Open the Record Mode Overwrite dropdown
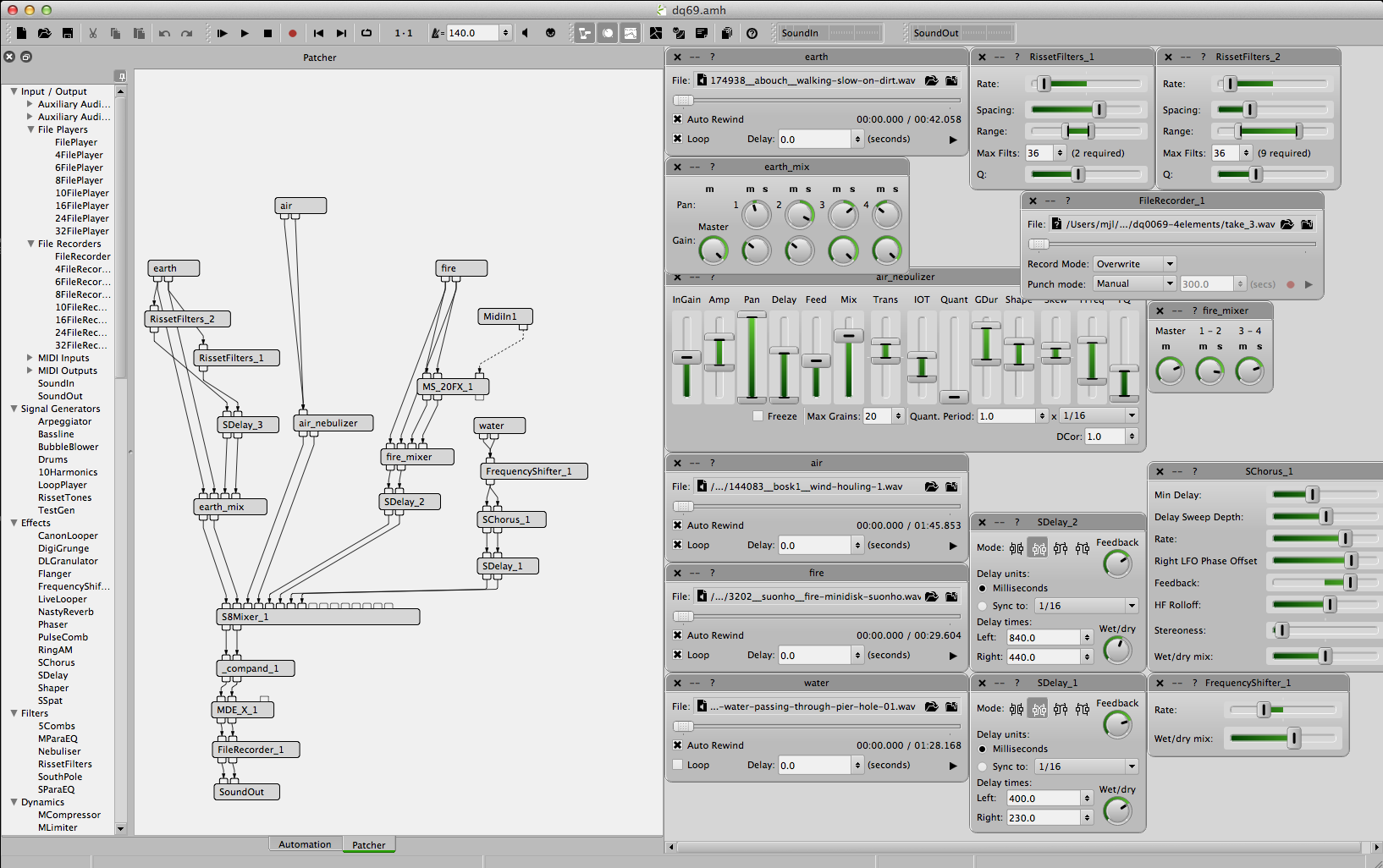The image size is (1383, 868). coord(1134,264)
